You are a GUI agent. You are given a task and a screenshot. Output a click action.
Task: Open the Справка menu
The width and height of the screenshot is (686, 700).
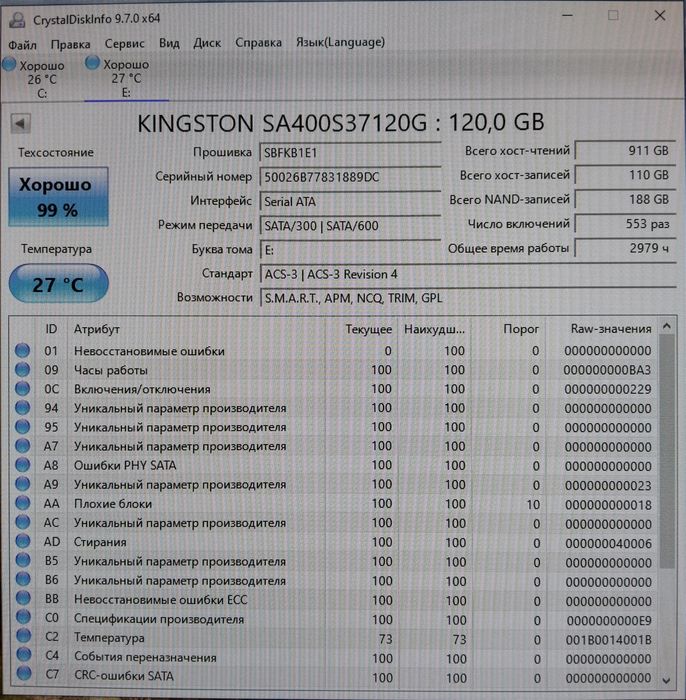(x=258, y=42)
